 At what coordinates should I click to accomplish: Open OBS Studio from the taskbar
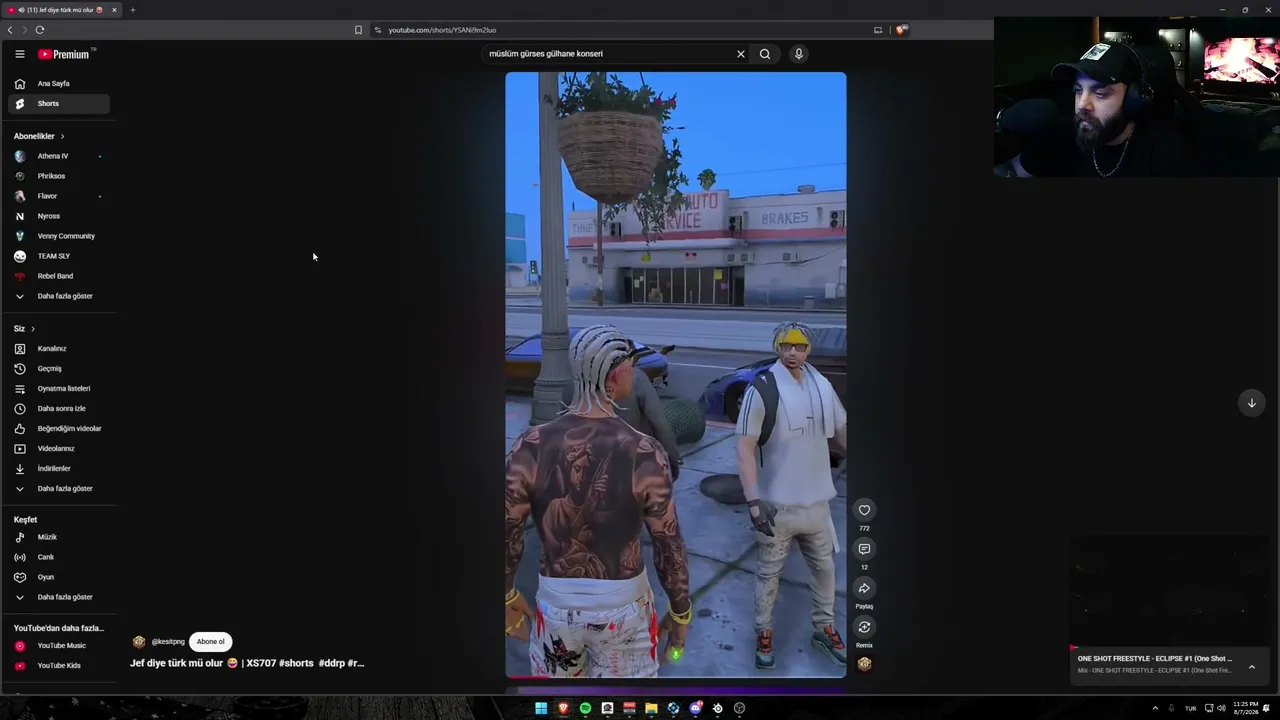pos(739,708)
